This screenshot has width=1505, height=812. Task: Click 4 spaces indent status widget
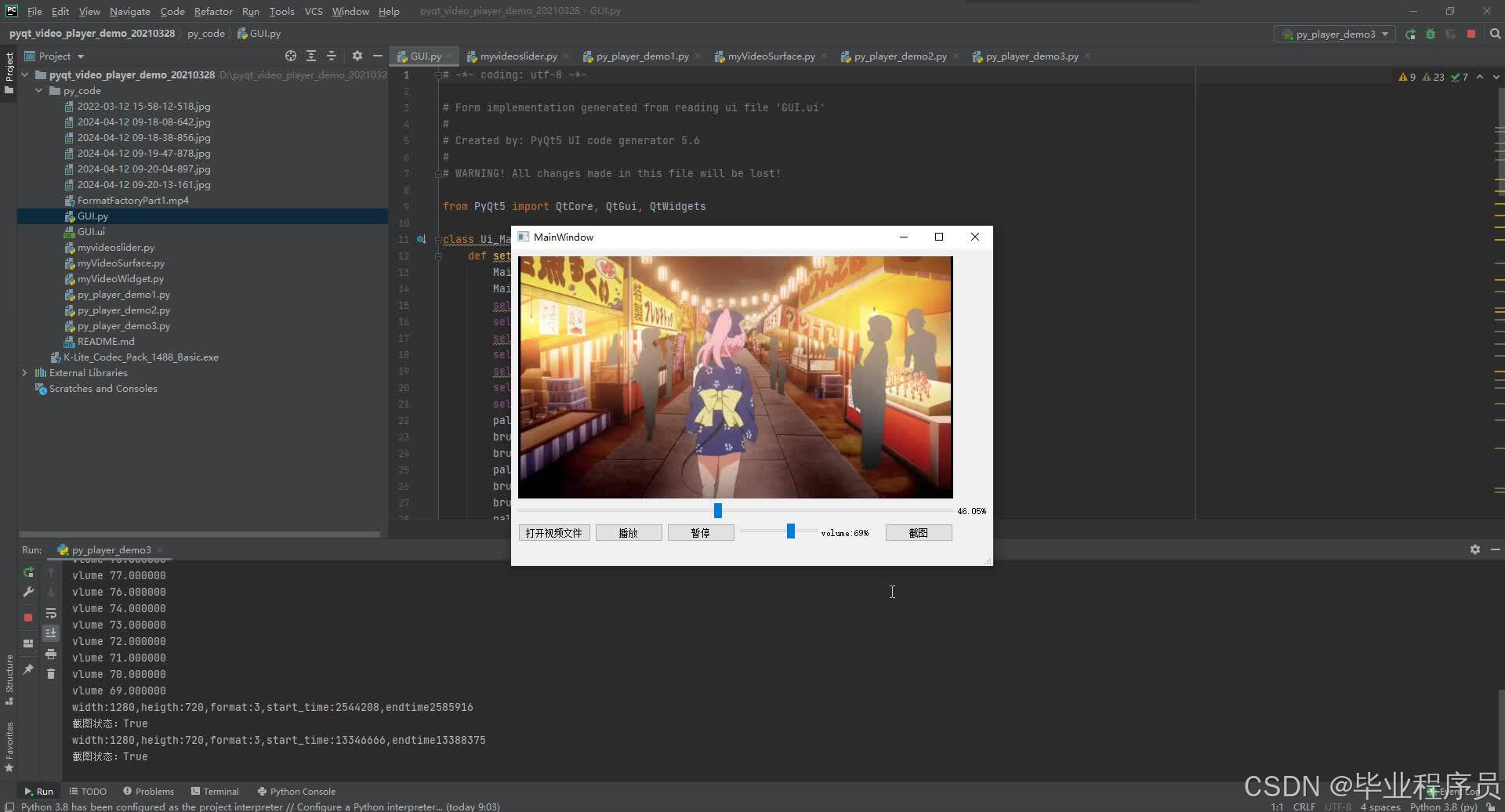click(1380, 807)
